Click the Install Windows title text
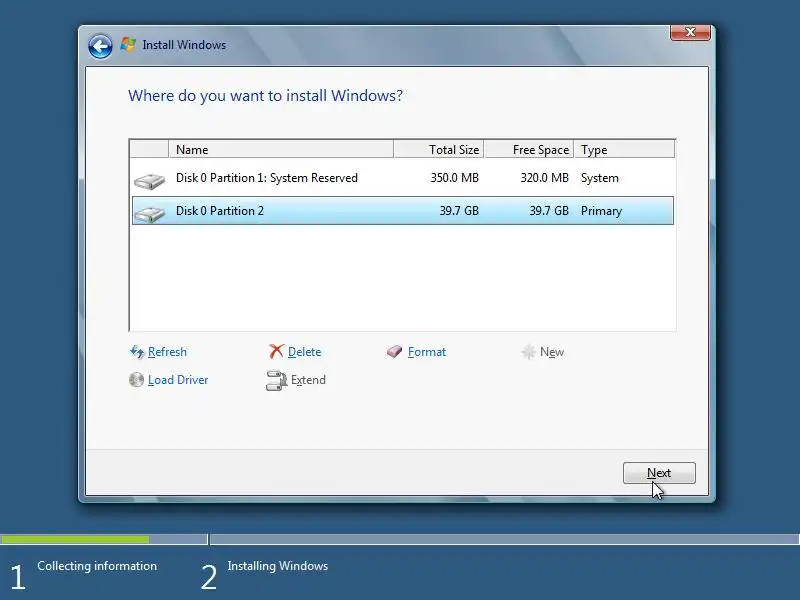This screenshot has width=800, height=600. [184, 45]
